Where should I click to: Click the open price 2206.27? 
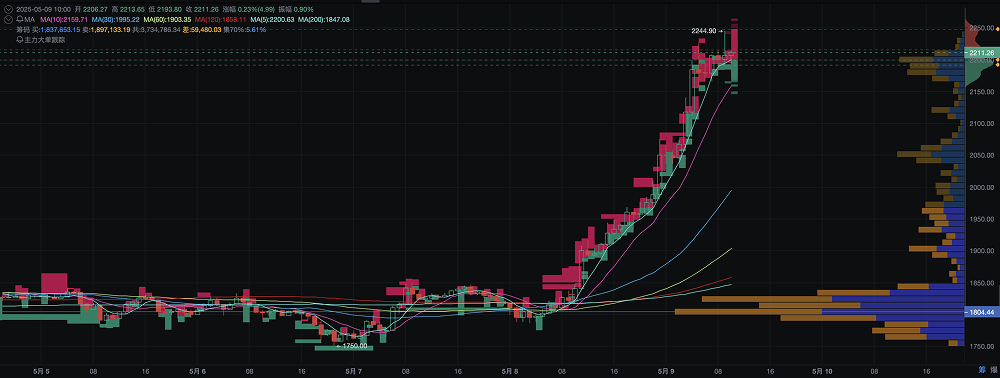(95, 10)
